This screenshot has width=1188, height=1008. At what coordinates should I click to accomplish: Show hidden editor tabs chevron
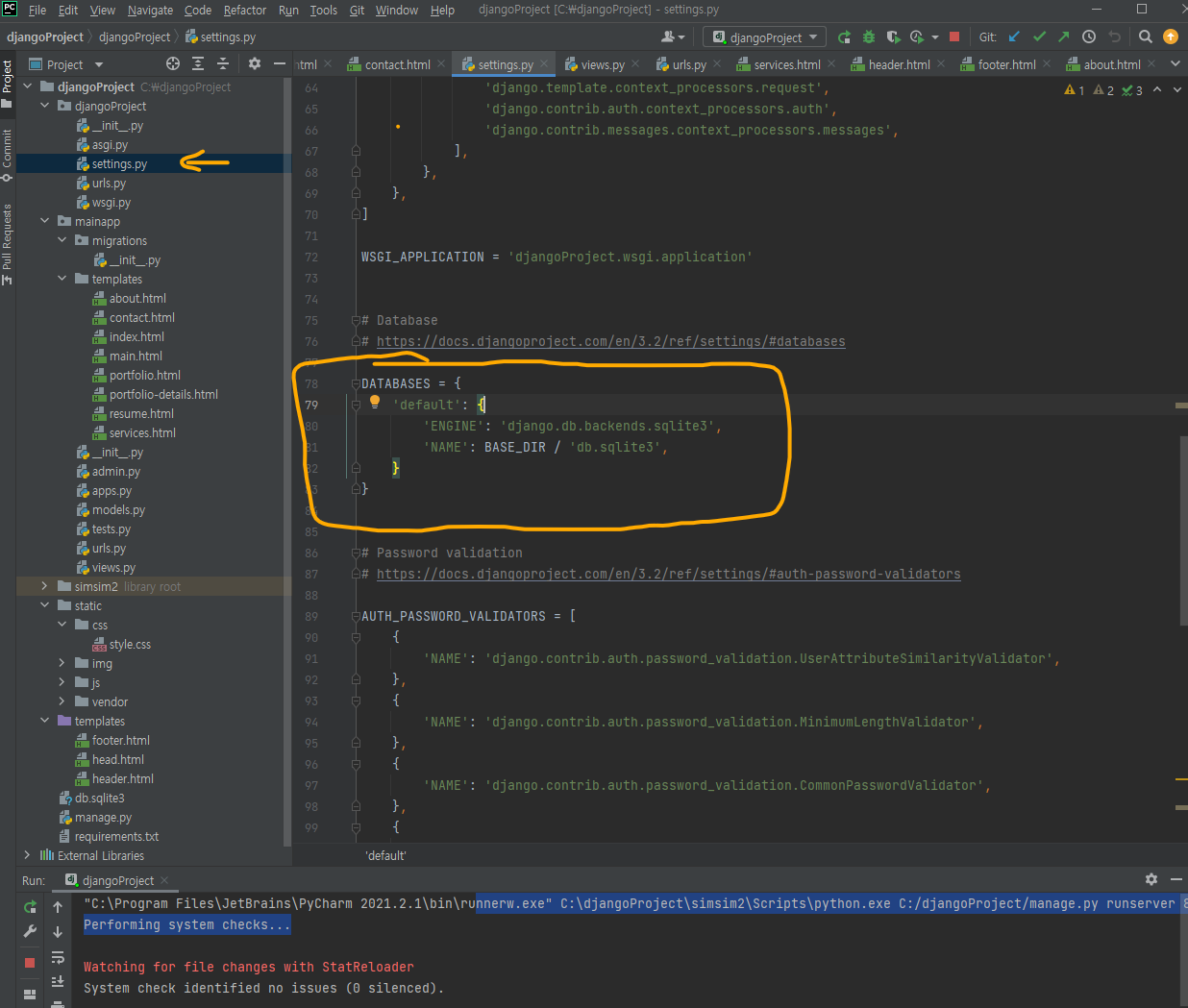click(x=1175, y=64)
